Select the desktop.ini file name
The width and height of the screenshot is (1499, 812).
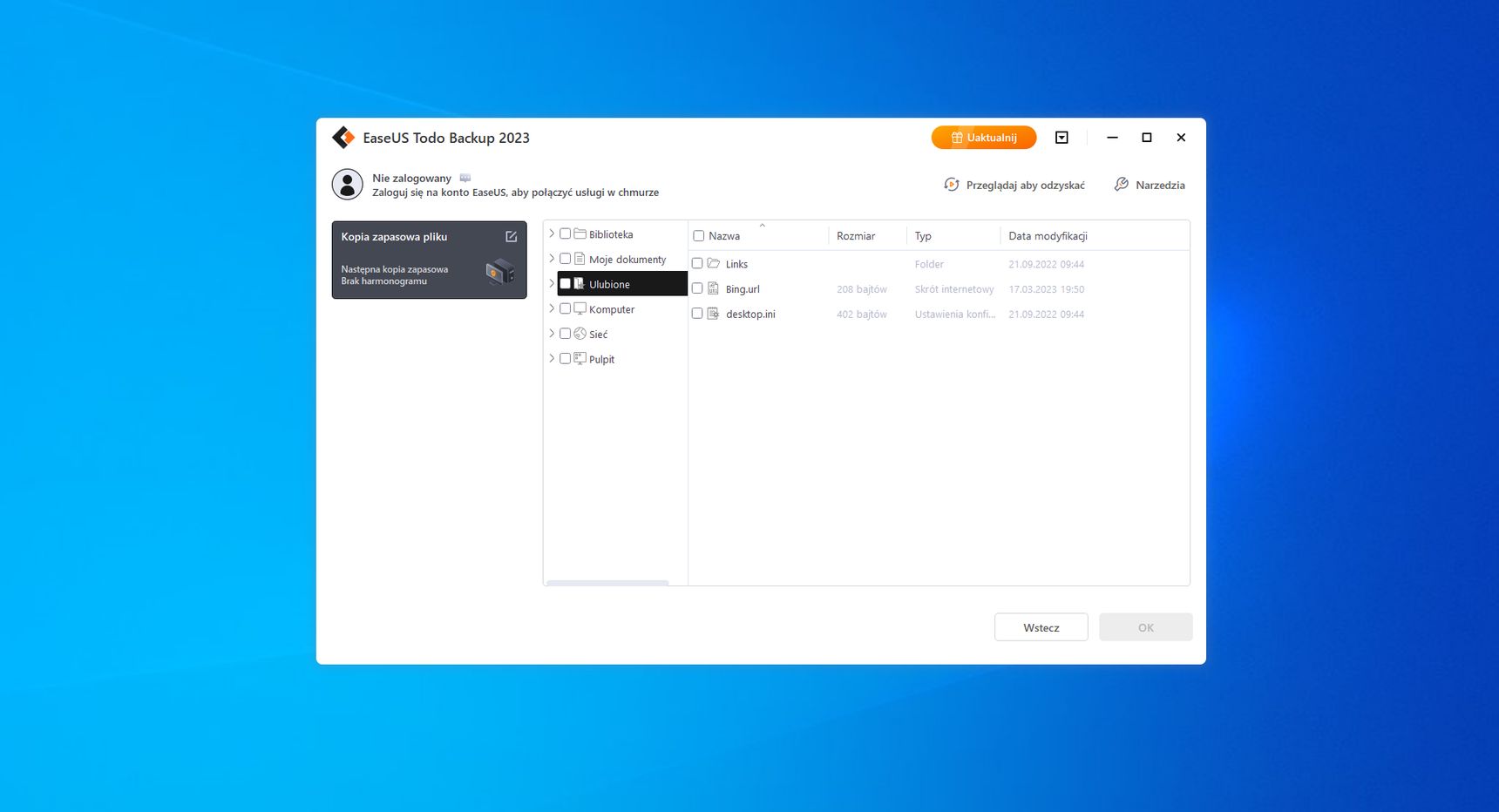(750, 315)
